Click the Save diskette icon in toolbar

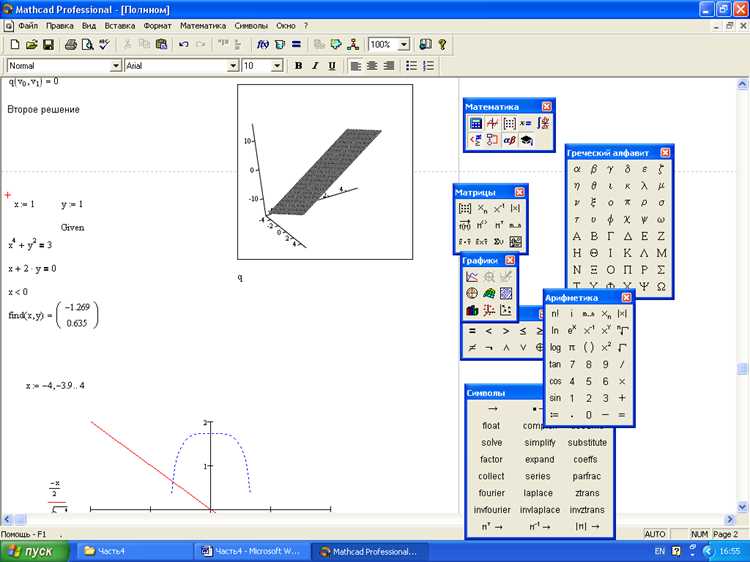tap(48, 44)
